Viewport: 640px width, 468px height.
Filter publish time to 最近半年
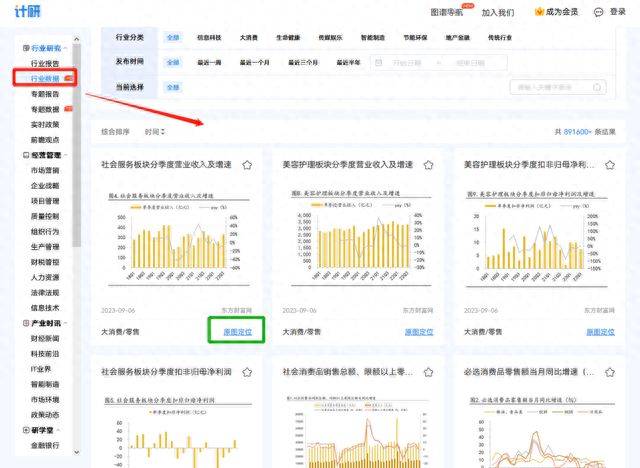[348, 62]
